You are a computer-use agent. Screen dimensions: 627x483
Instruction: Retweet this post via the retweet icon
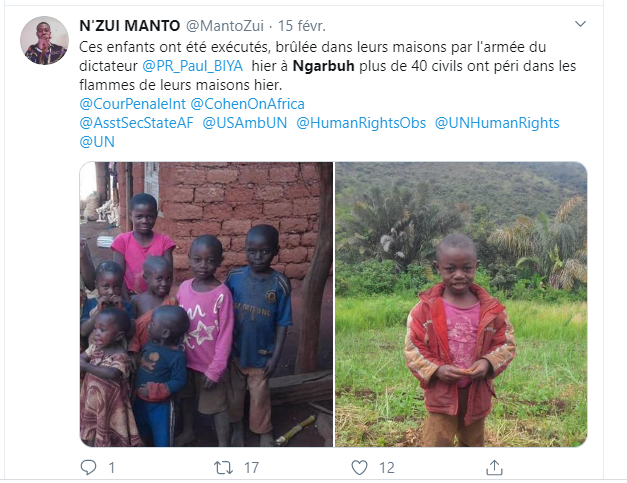point(223,467)
